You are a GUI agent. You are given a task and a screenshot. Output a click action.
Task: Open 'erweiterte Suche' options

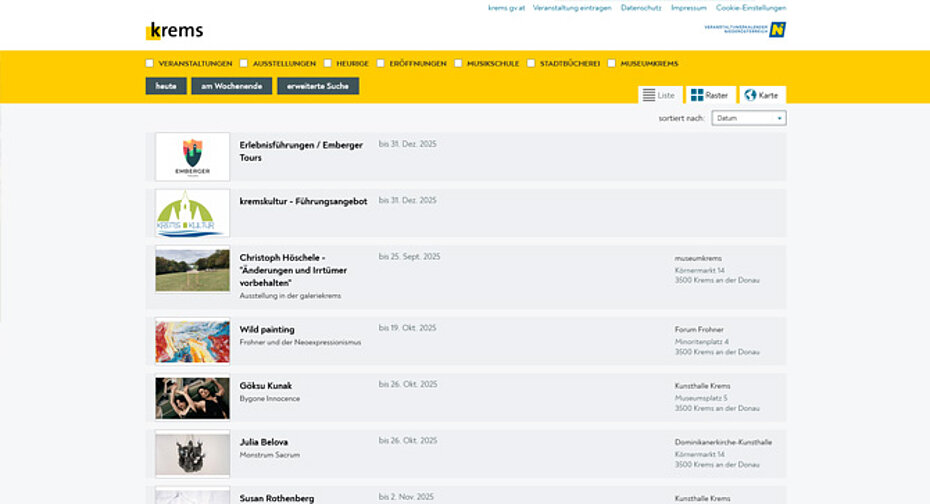[317, 86]
